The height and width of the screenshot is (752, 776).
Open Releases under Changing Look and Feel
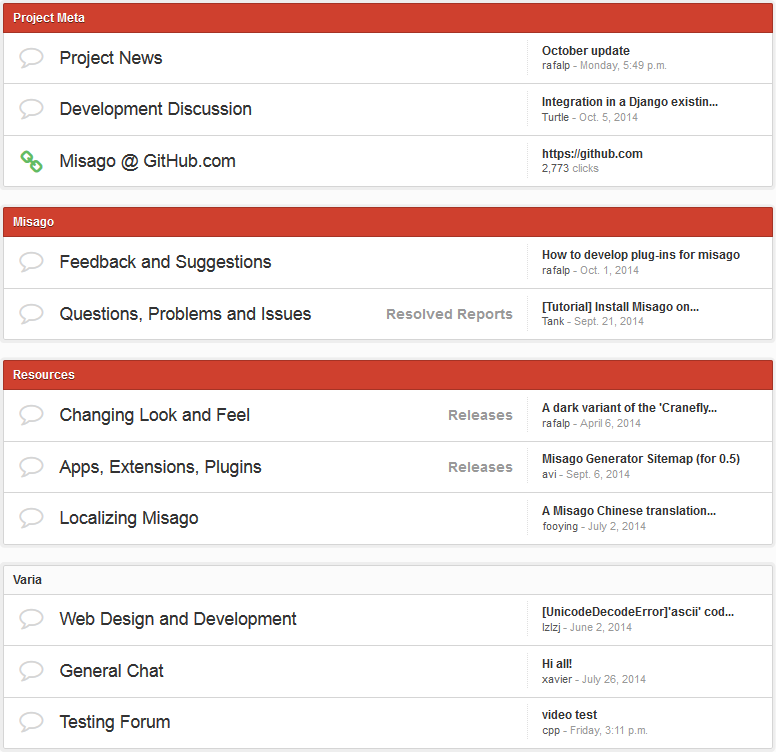pyautogui.click(x=480, y=415)
